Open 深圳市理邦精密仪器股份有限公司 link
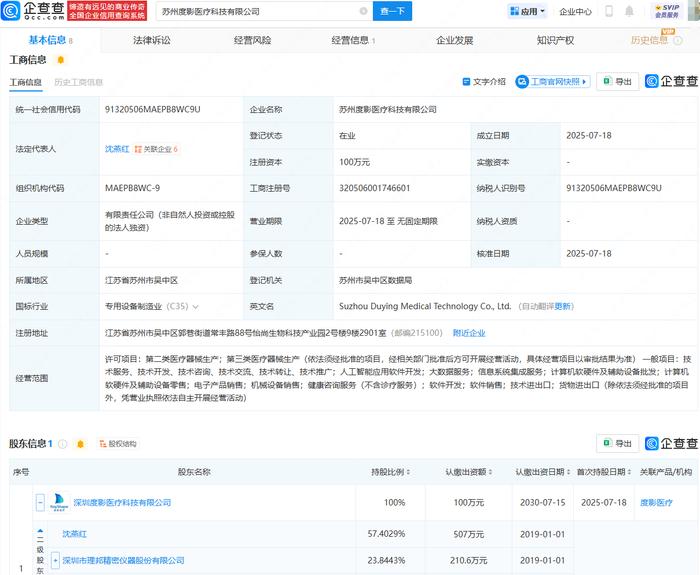 point(123,560)
